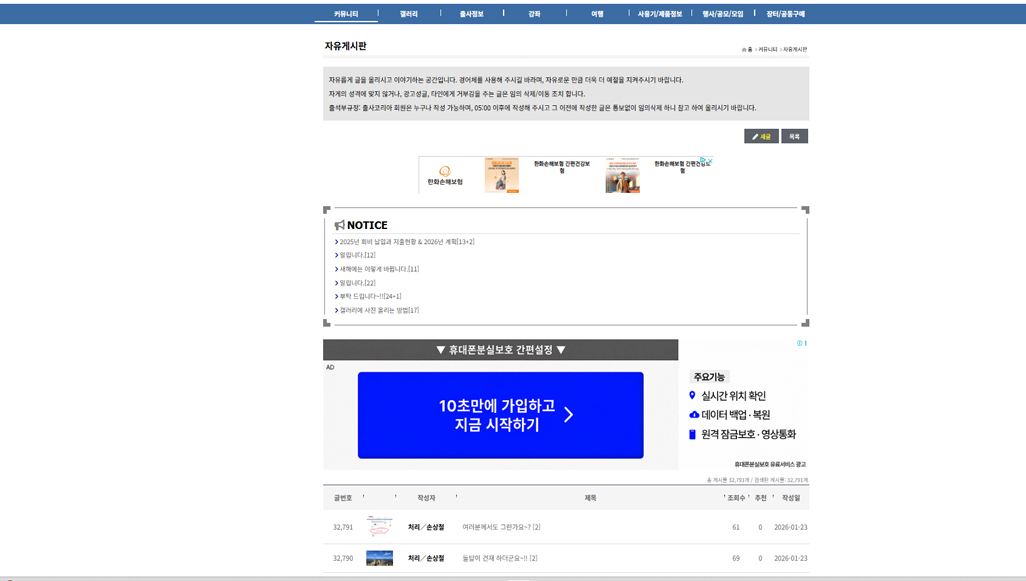Image resolution: width=1026 pixels, height=581 pixels.
Task: Open the notice '갤러리에 사진 올리는 방법'
Action: click(378, 310)
